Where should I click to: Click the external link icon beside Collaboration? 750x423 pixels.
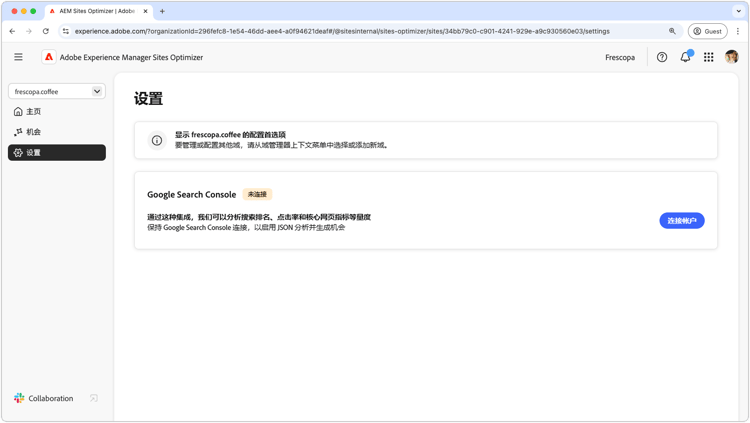[94, 398]
